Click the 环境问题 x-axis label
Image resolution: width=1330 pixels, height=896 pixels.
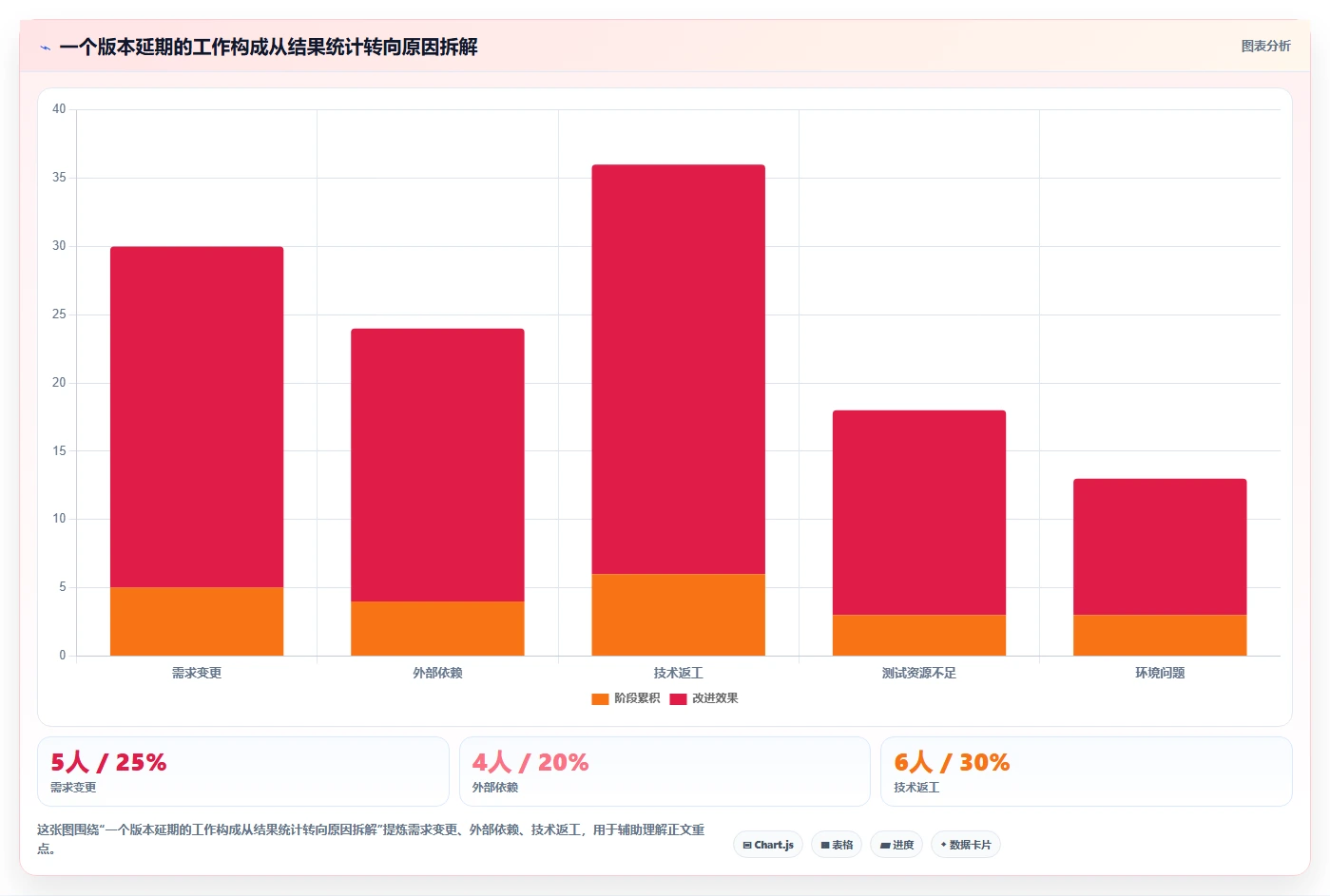pos(1160,673)
